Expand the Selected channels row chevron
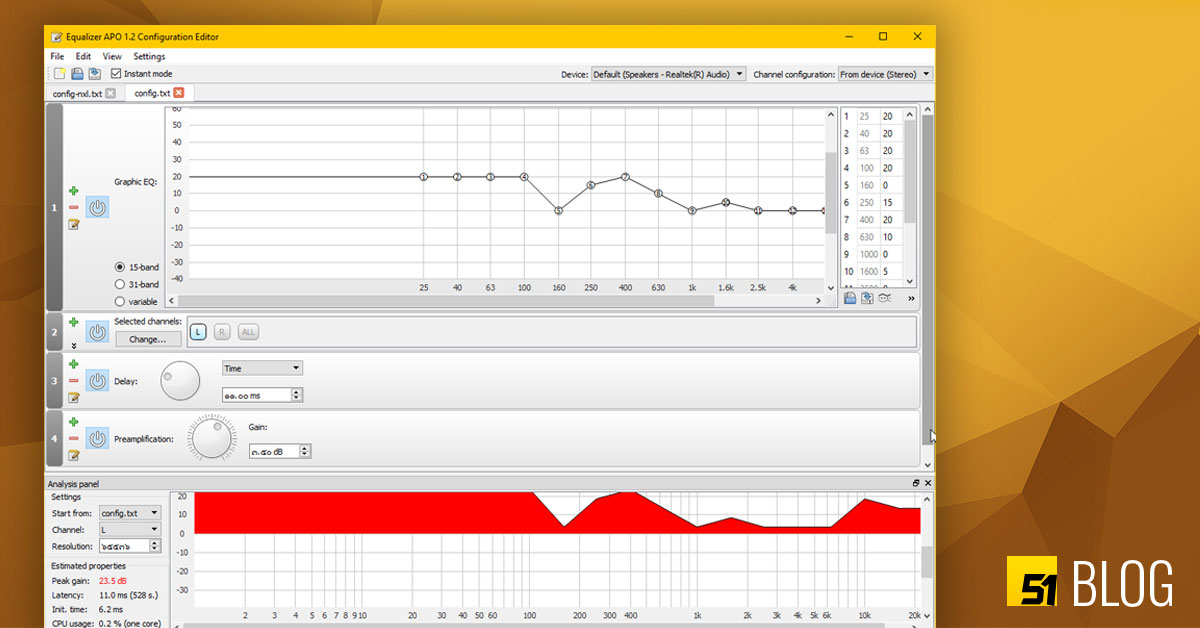Screen dimensions: 1200x628 73,344
